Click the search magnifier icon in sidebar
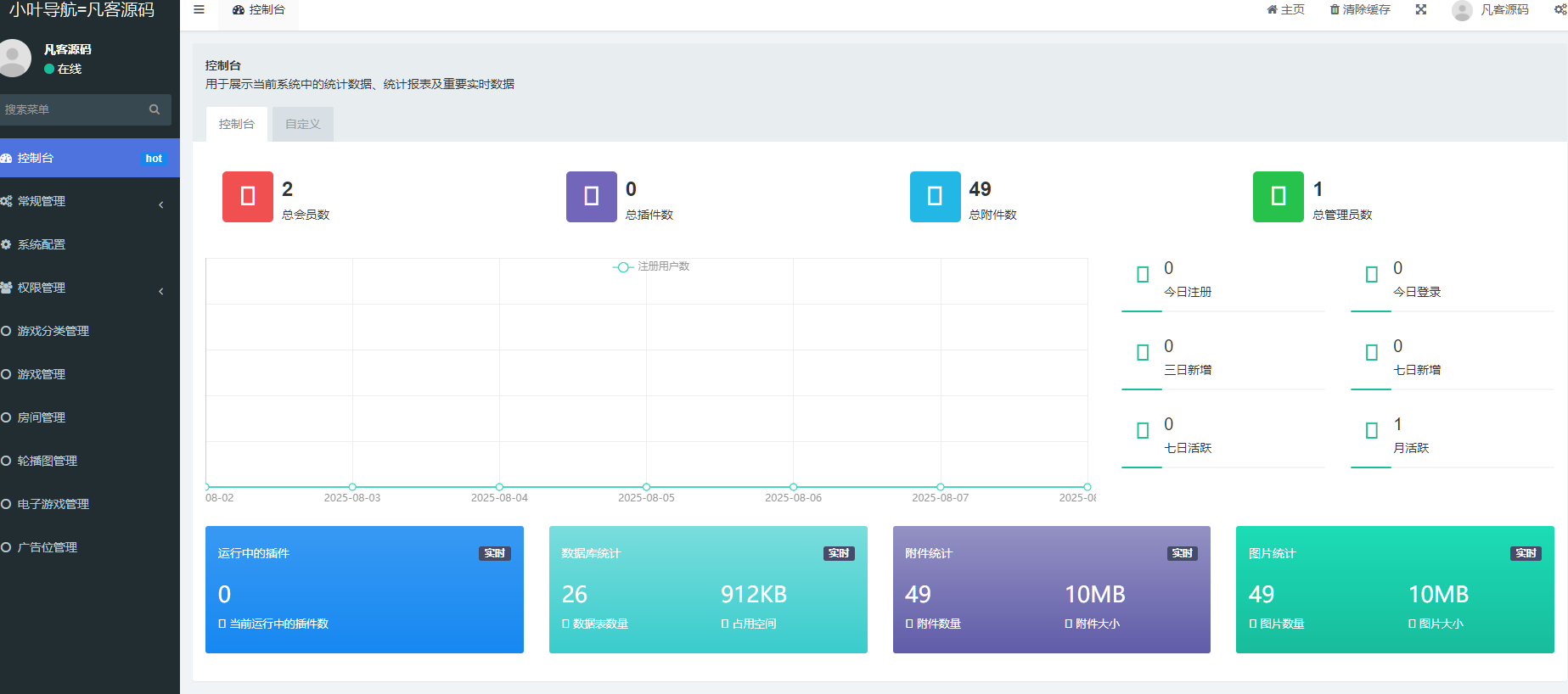This screenshot has height=694, width=1568. (x=155, y=109)
